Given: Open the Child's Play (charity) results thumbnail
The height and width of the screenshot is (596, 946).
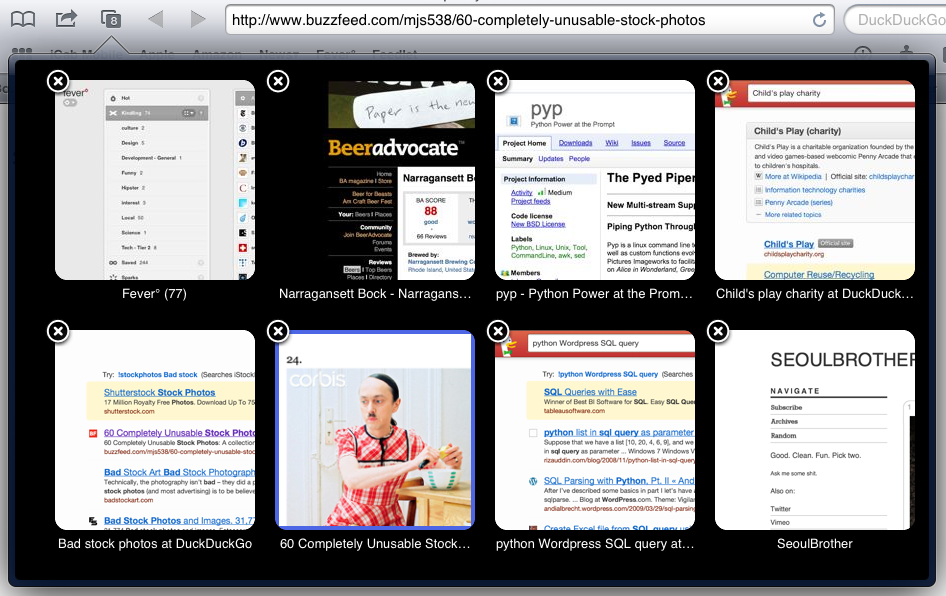Looking at the screenshot, I should point(815,180).
